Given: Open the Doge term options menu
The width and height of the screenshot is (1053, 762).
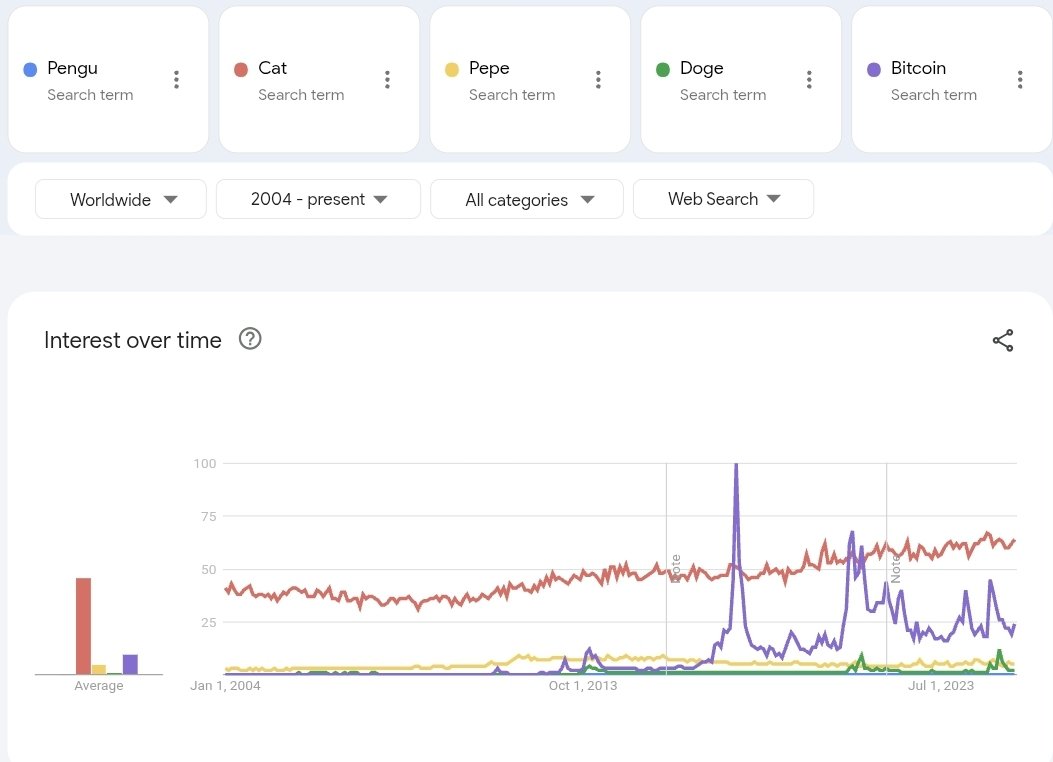Looking at the screenshot, I should [x=809, y=79].
